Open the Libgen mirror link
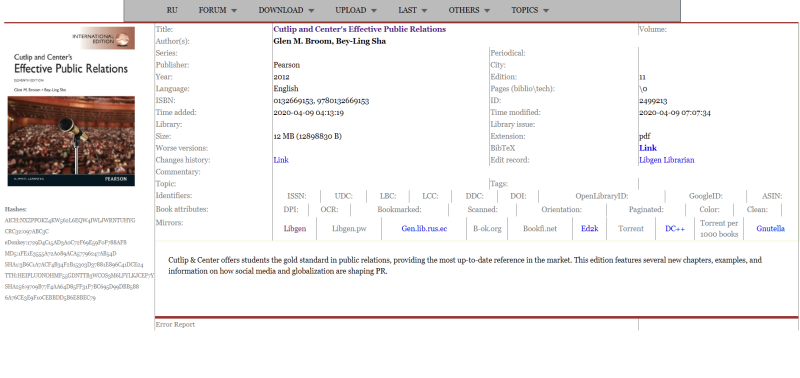This screenshot has width=800, height=378. point(295,229)
